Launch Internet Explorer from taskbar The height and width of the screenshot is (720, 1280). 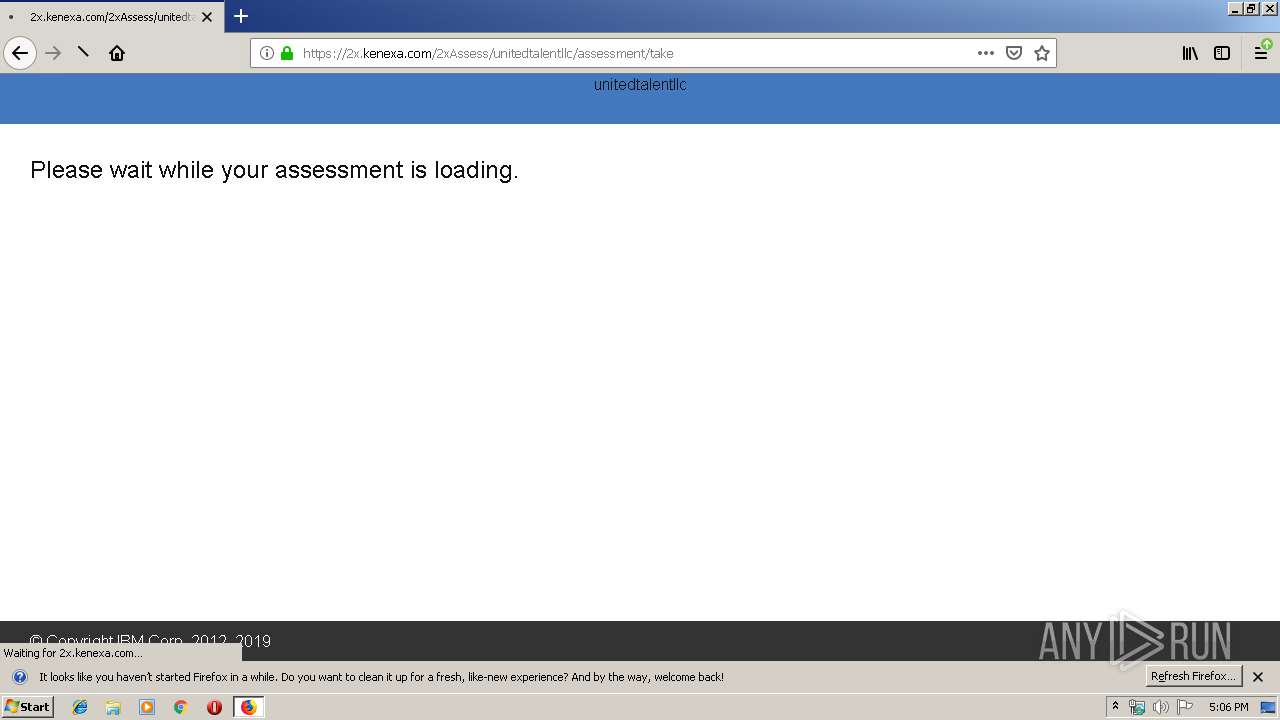[x=80, y=707]
